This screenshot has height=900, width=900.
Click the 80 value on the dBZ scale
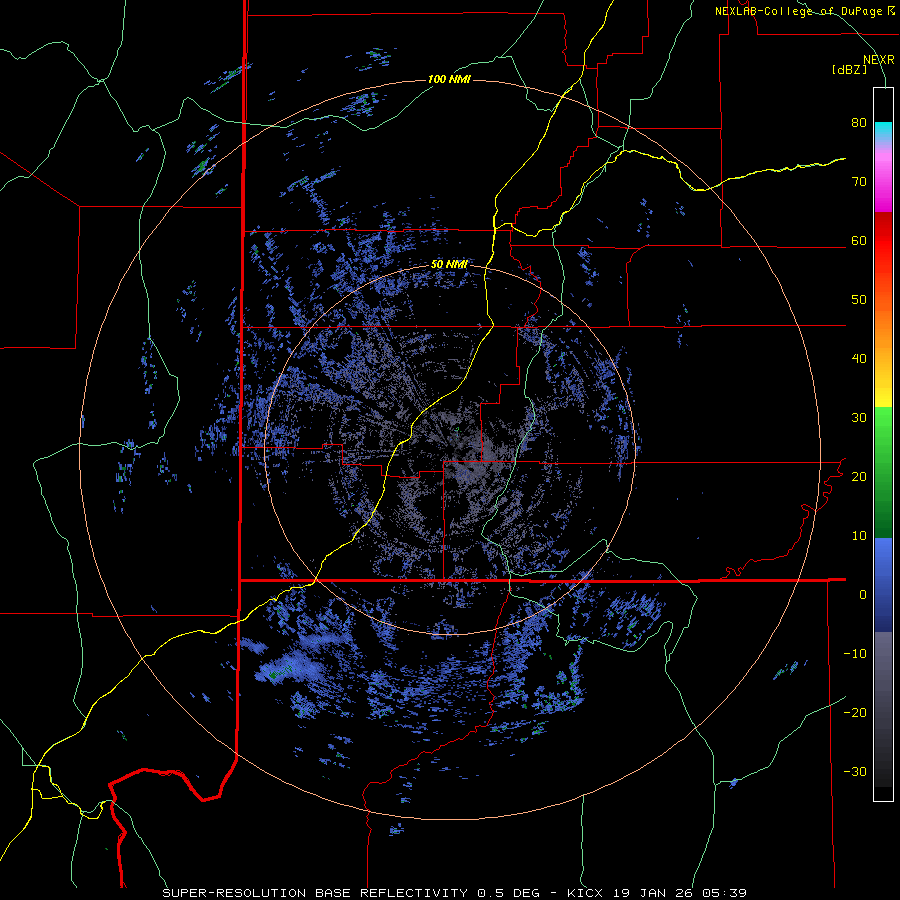click(859, 123)
